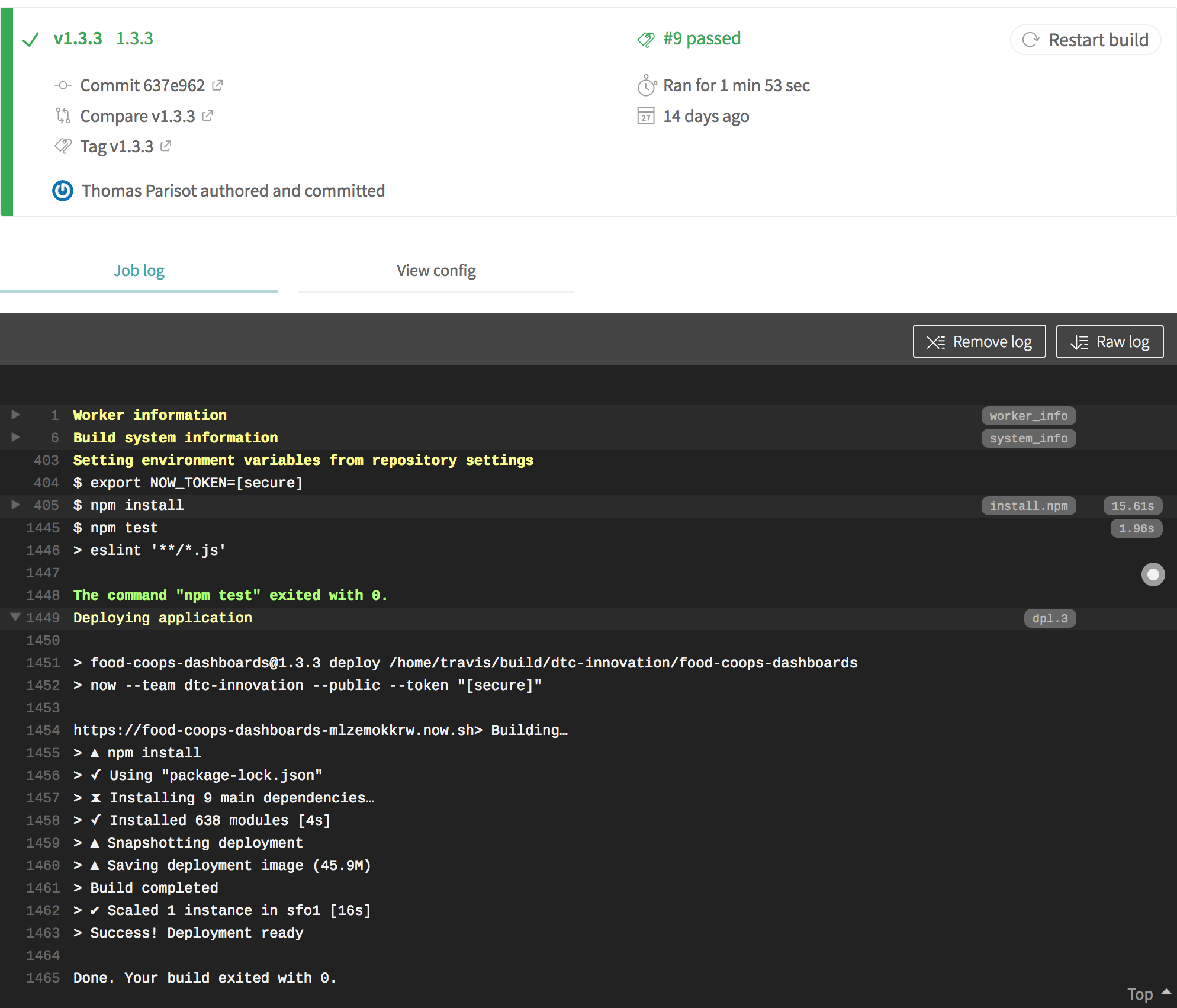The width and height of the screenshot is (1177, 1008).
Task: Select the Job log tab
Action: coord(139,270)
